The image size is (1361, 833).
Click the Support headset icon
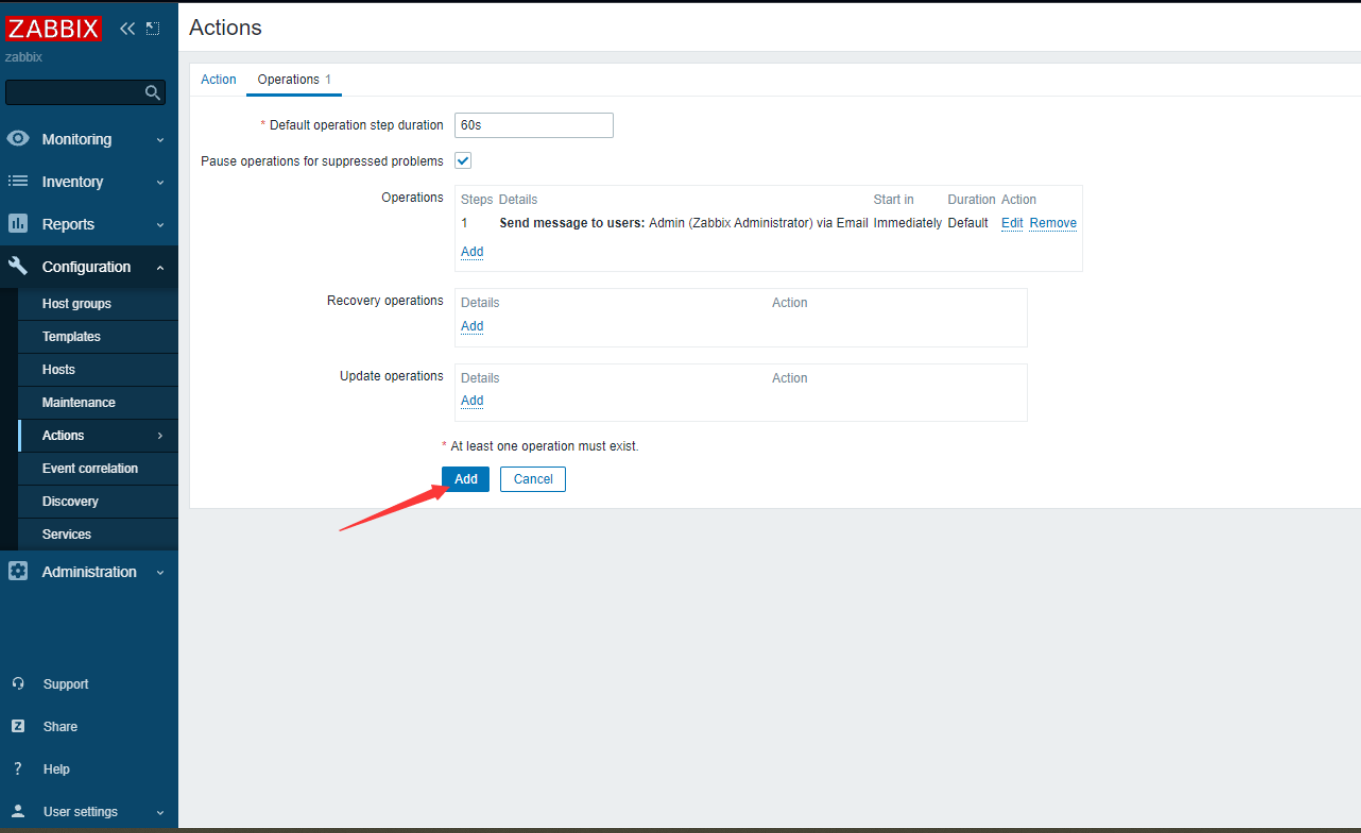pos(18,684)
